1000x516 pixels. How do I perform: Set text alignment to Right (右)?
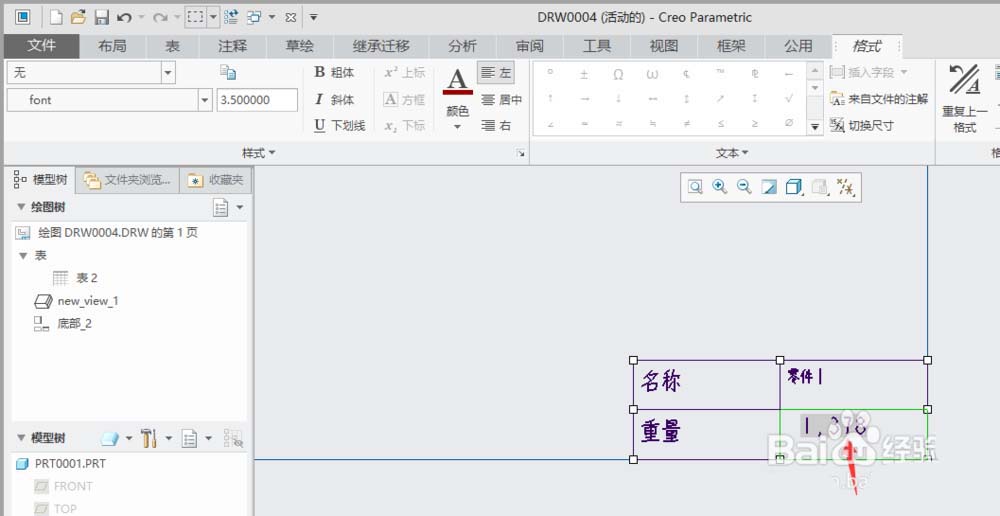point(496,126)
